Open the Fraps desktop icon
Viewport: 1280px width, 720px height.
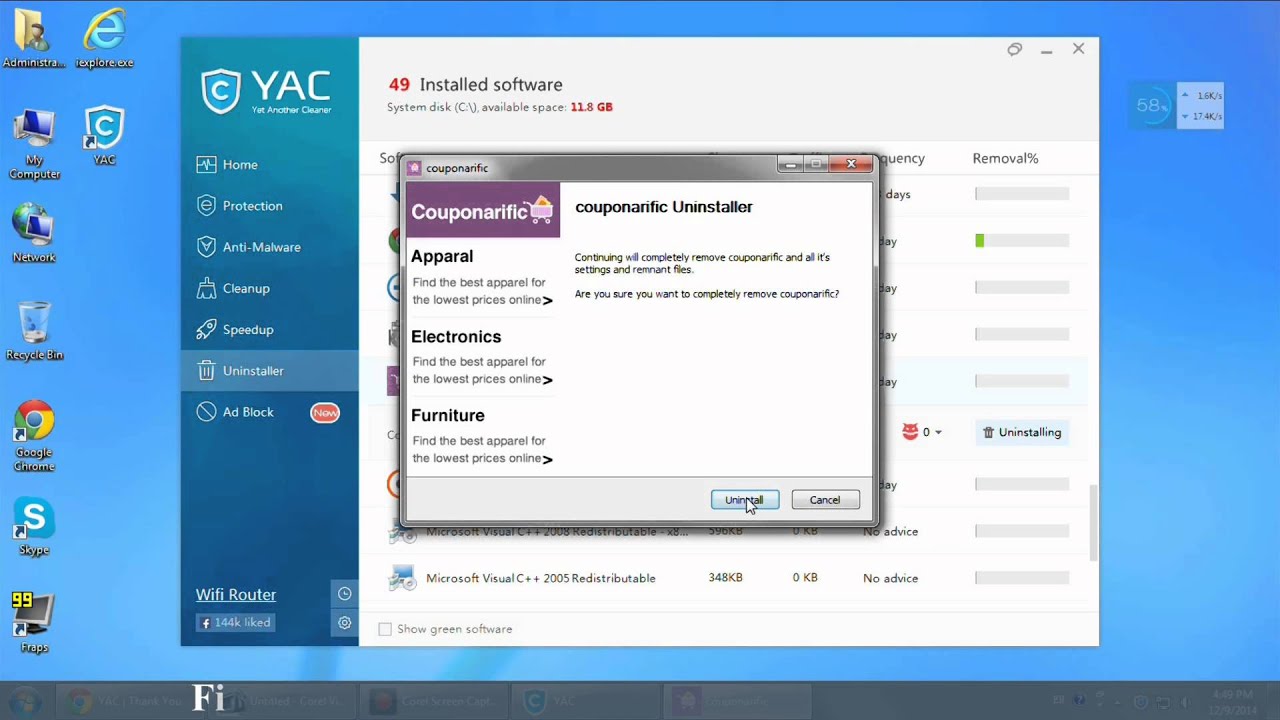pyautogui.click(x=34, y=623)
